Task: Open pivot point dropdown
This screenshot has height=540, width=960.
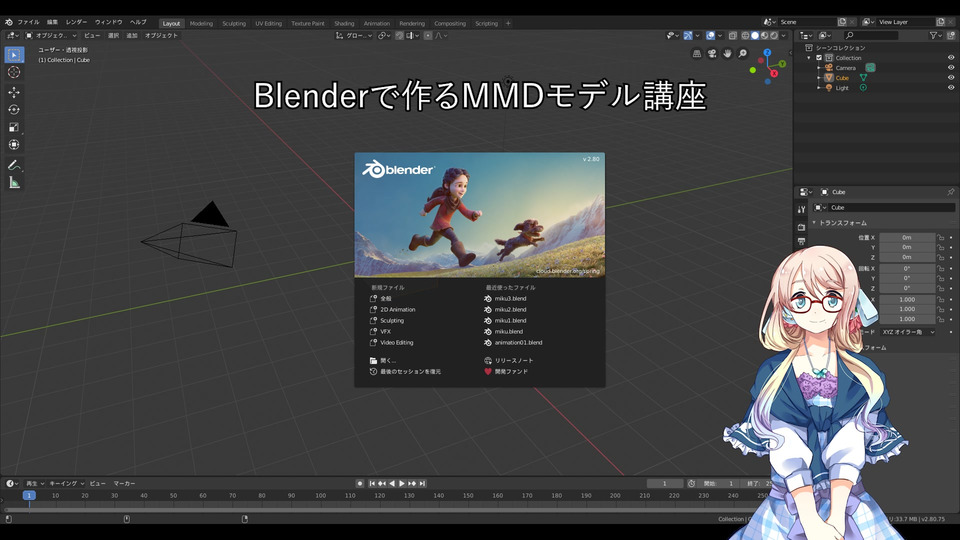Action: (384, 36)
